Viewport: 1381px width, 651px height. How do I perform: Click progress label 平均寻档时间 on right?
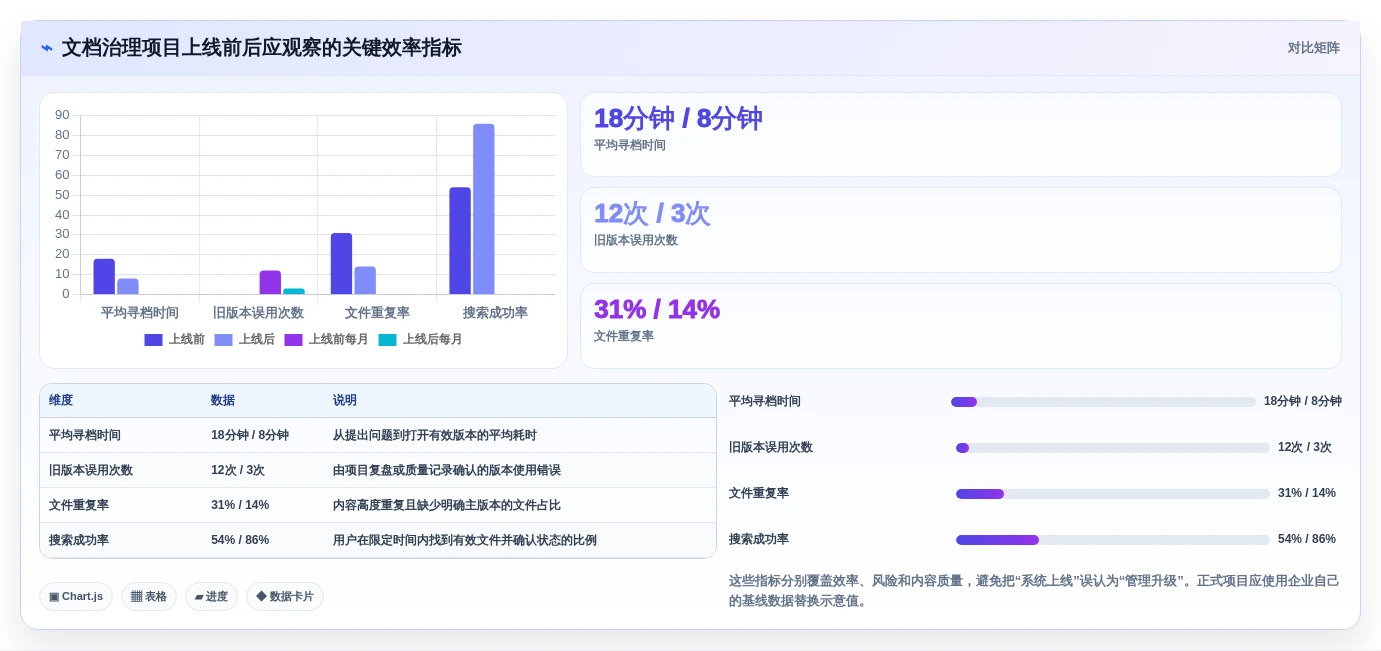(765, 402)
